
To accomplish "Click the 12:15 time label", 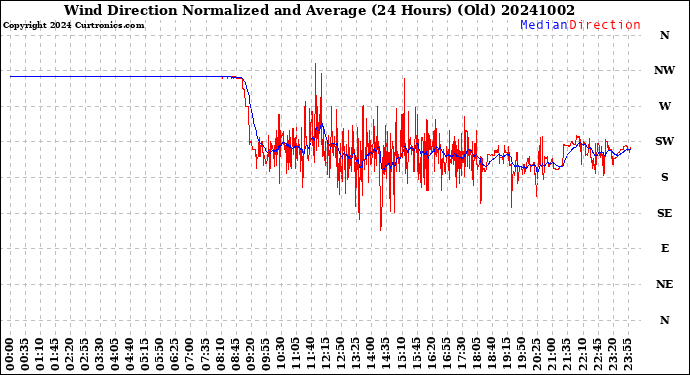I will (x=327, y=354).
